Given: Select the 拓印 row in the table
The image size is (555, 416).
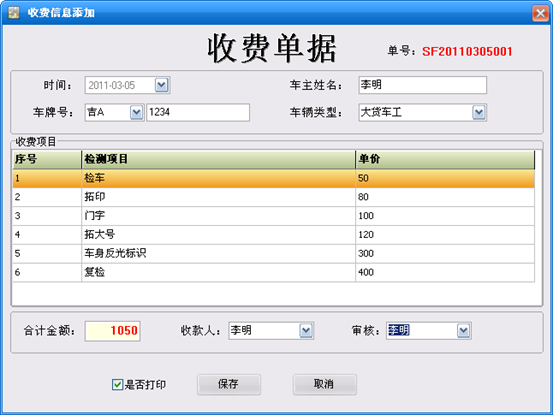Looking at the screenshot, I should (x=273, y=197).
